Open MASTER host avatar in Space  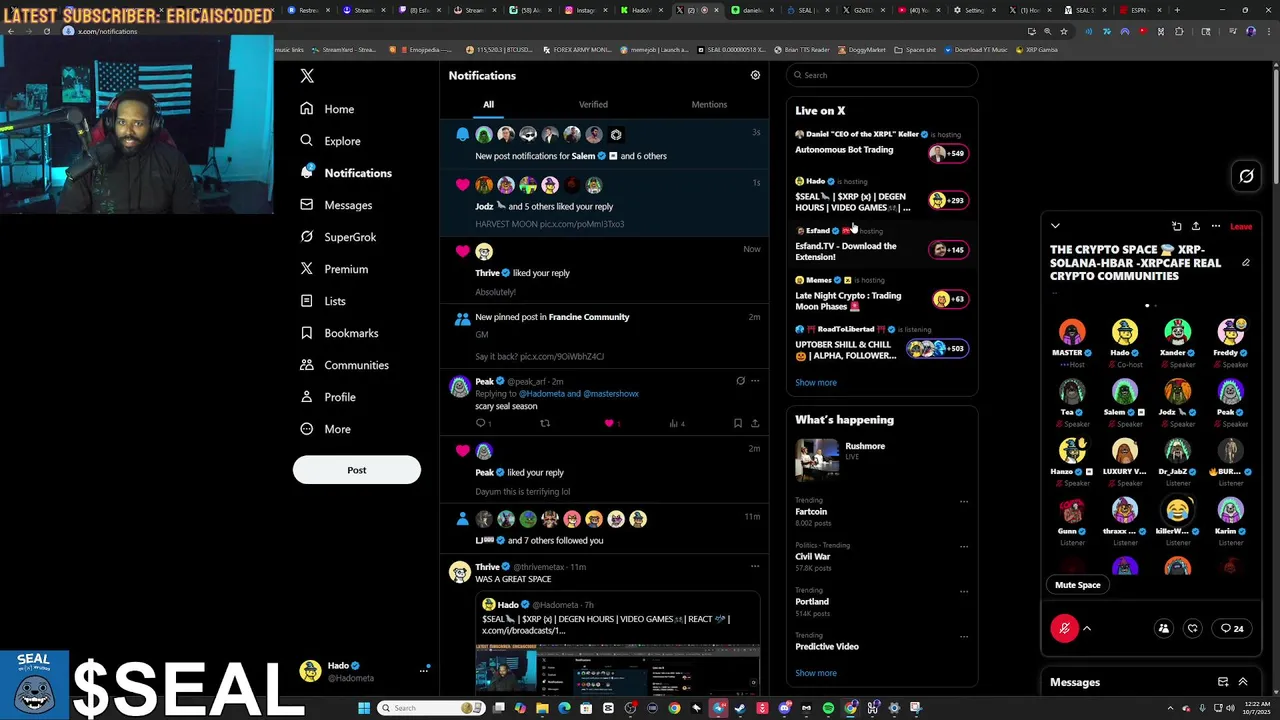(x=1072, y=331)
